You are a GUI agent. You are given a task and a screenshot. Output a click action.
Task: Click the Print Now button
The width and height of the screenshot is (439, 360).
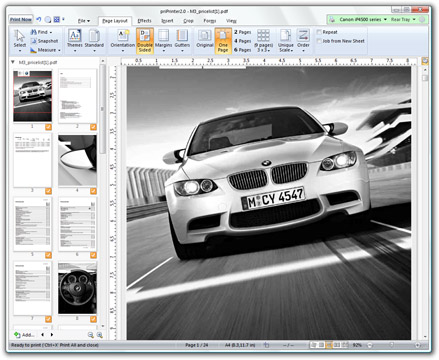point(21,20)
